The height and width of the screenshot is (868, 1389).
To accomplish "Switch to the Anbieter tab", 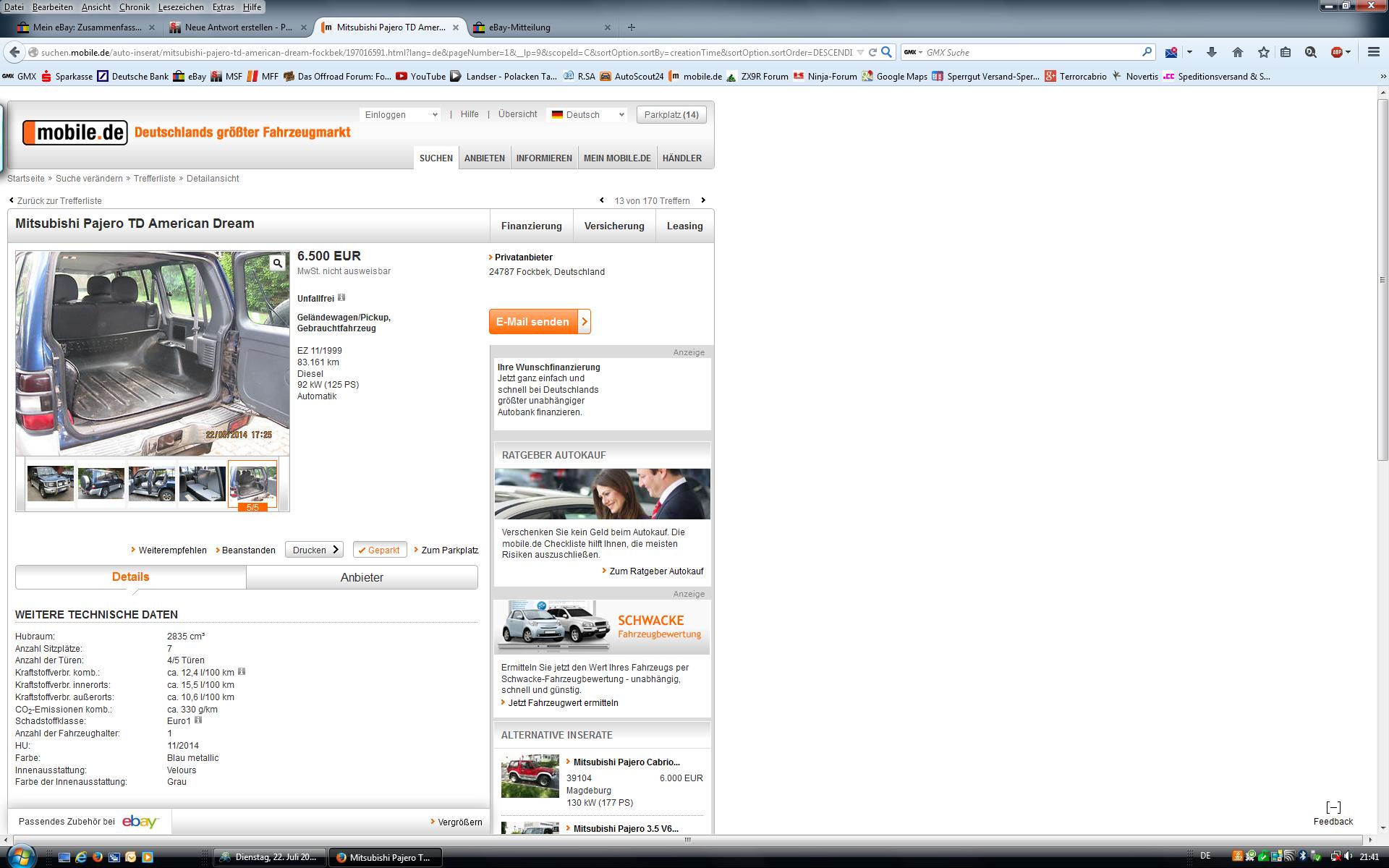I will pos(362,577).
